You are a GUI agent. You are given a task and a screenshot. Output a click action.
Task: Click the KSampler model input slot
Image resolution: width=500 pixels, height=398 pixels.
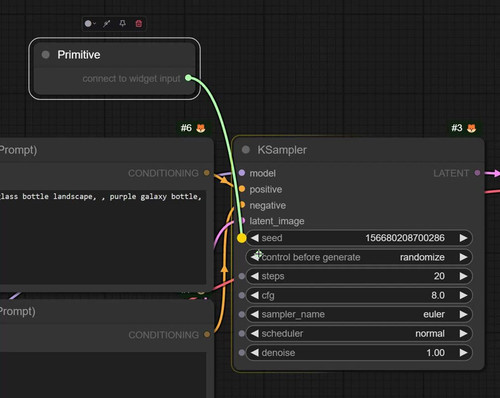point(242,173)
